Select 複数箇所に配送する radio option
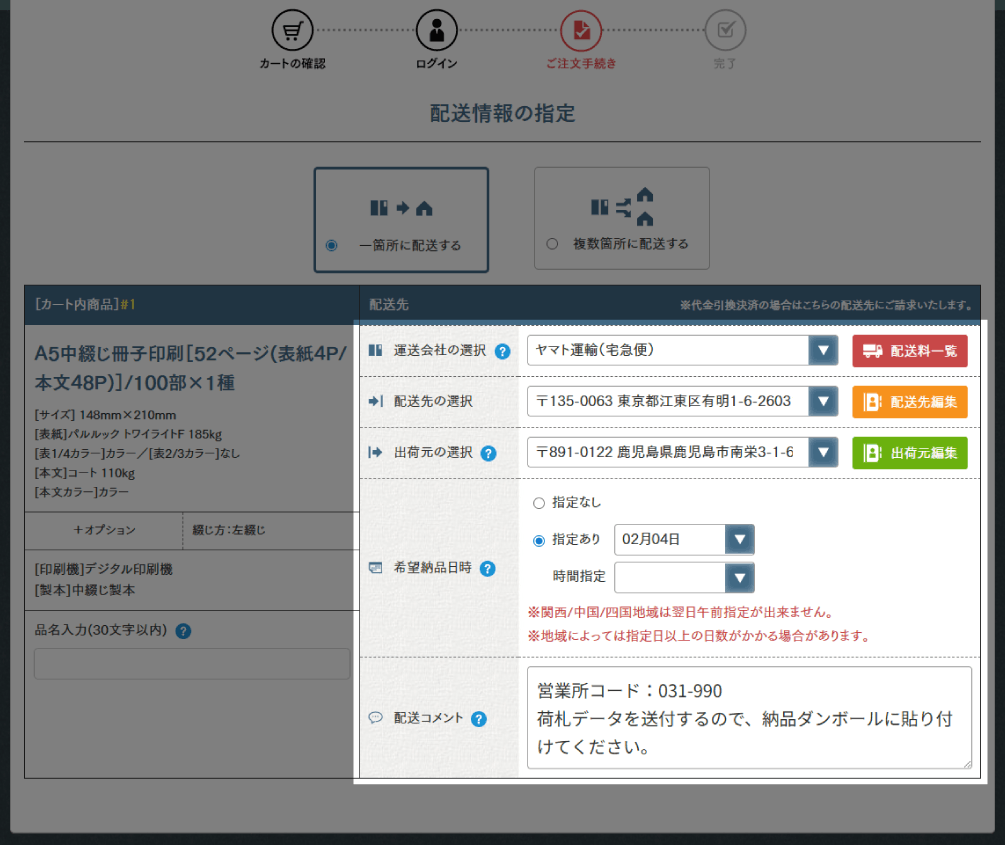The image size is (1005, 845). pyautogui.click(x=552, y=244)
